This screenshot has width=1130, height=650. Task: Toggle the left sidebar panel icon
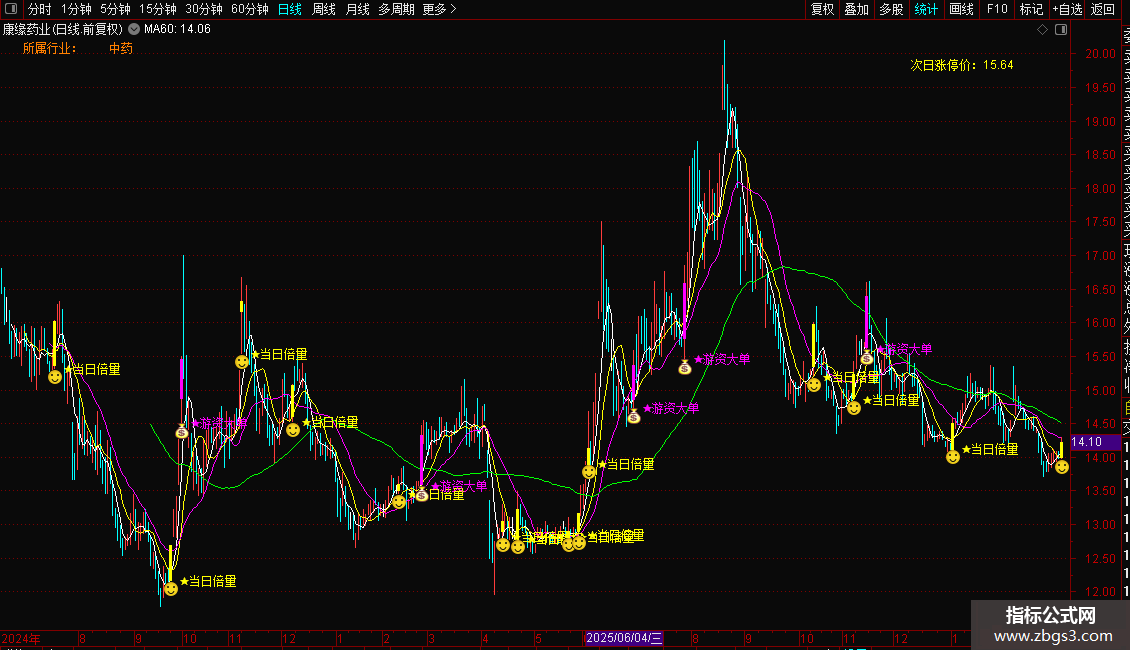(x=11, y=9)
